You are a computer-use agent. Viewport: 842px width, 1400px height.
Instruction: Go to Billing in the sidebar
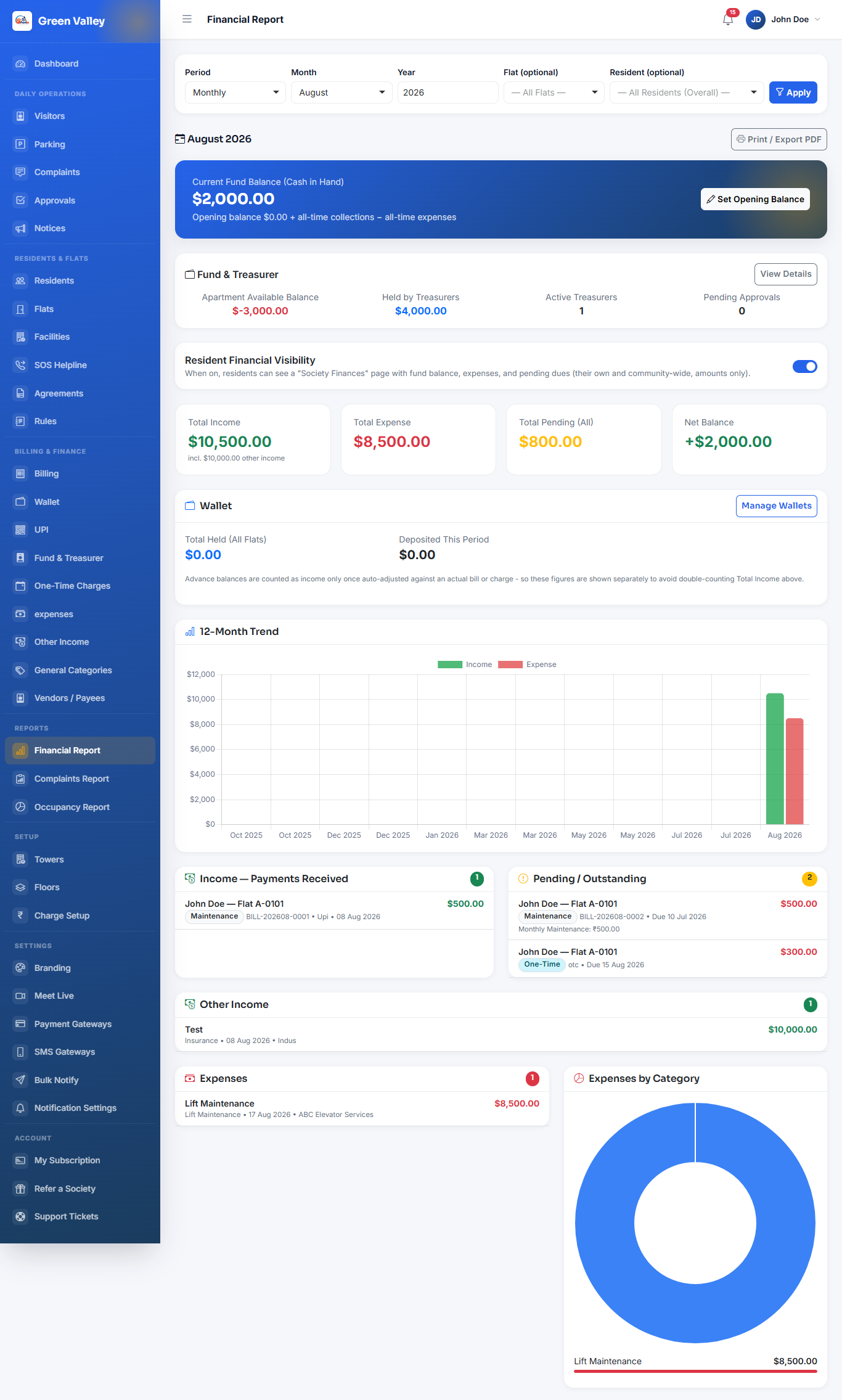point(80,473)
